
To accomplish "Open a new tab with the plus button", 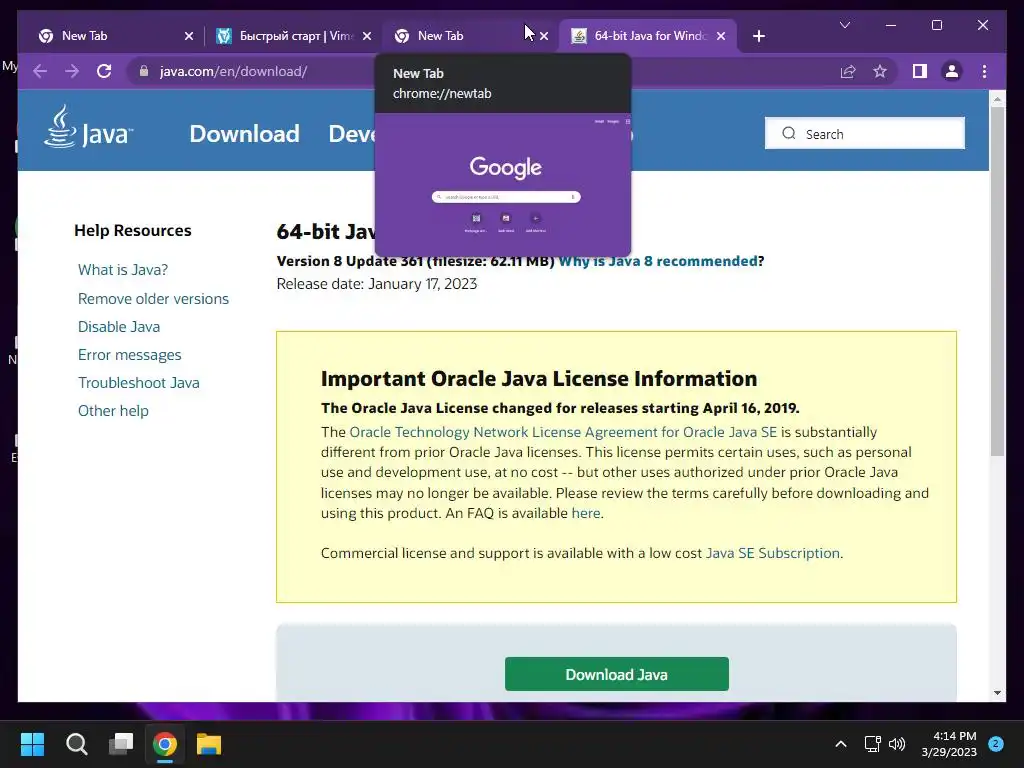I will pos(758,36).
